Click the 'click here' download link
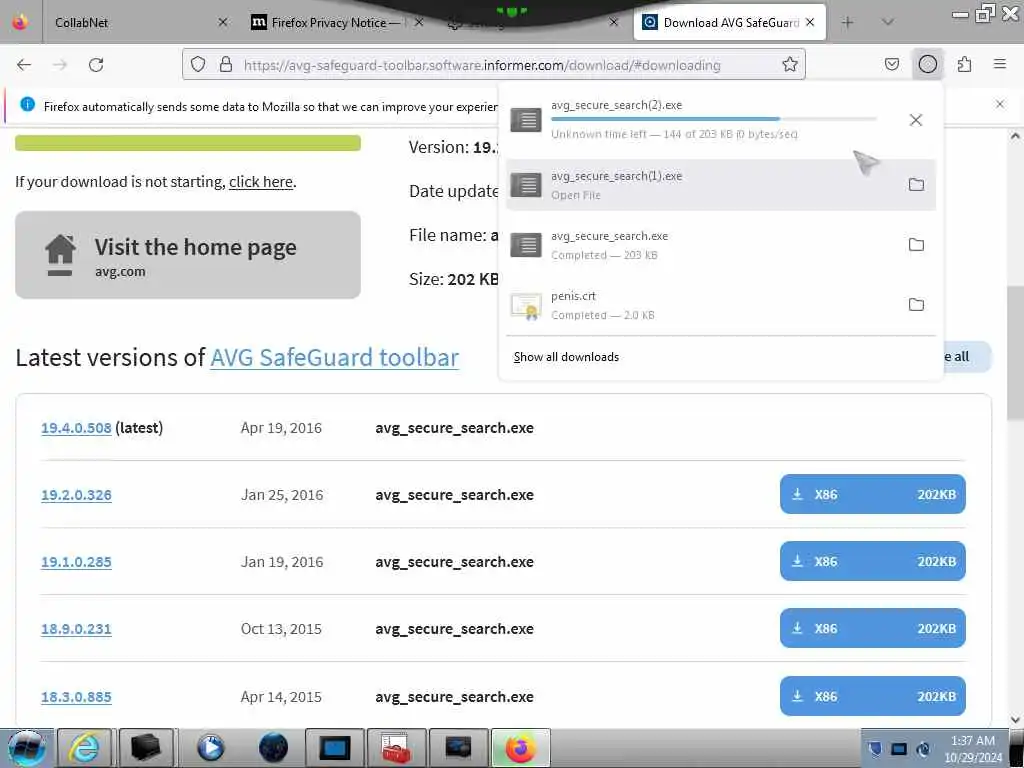The width and height of the screenshot is (1024, 768). 261,182
